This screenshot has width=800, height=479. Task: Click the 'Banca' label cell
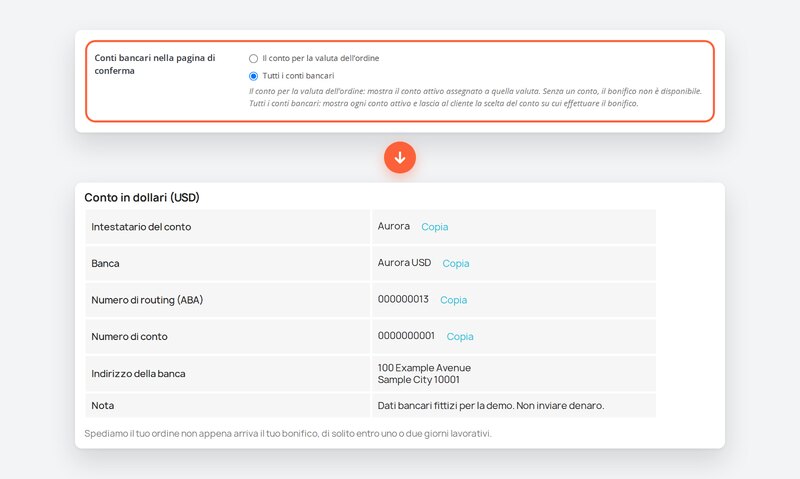(228, 263)
